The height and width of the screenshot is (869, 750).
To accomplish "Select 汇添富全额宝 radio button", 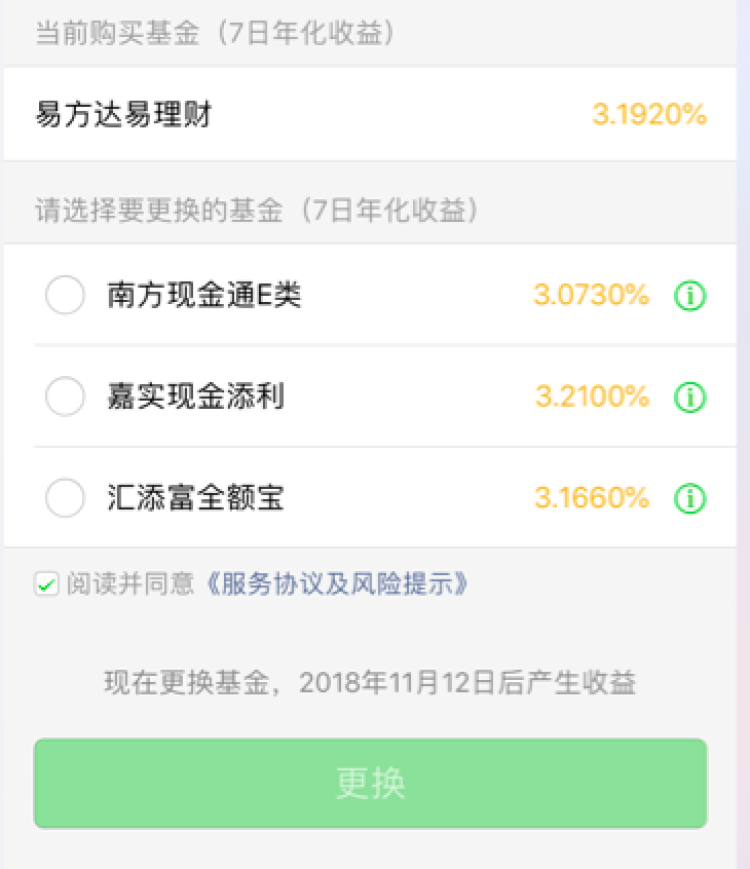I will 65,498.
